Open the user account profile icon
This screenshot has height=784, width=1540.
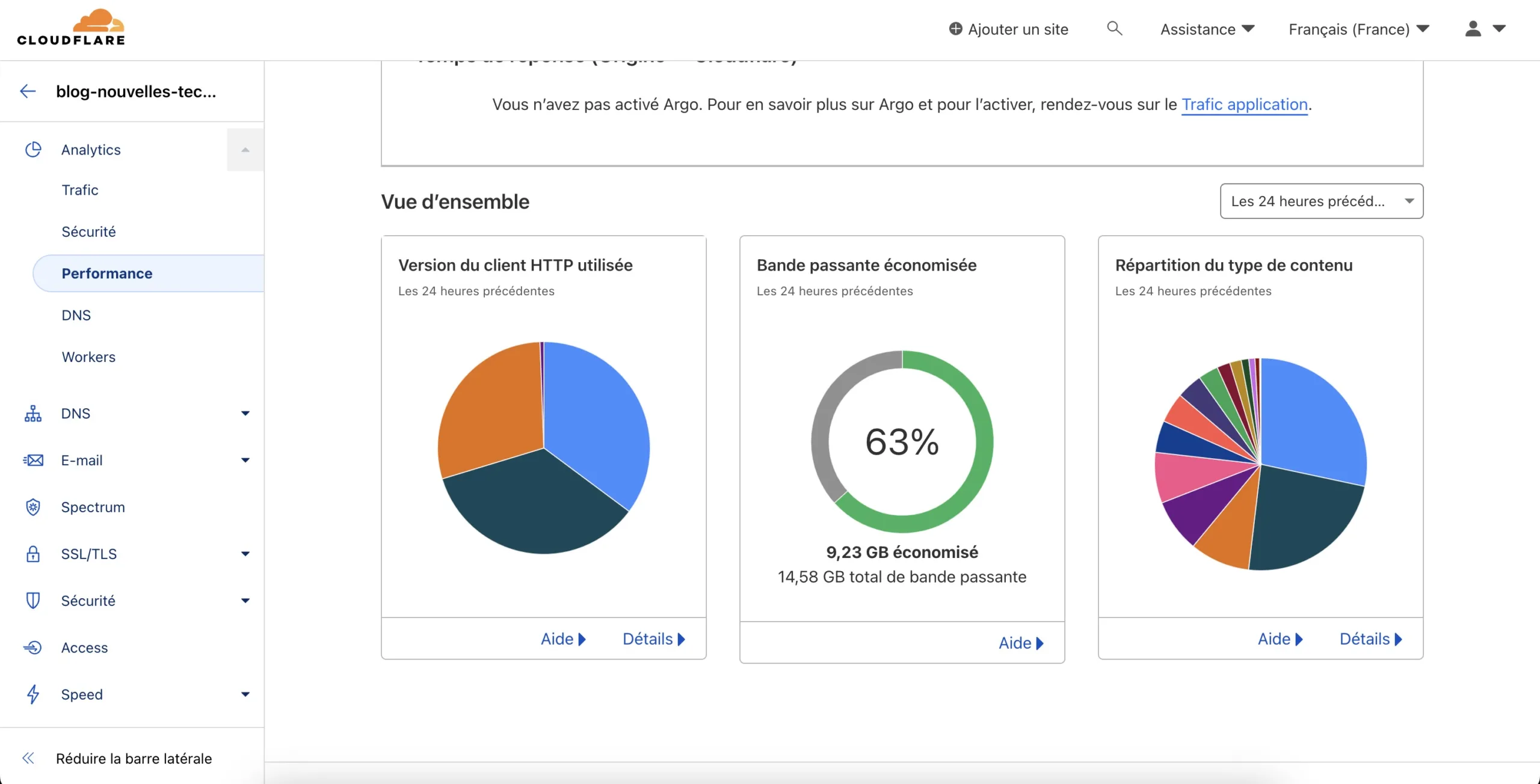pos(1473,29)
